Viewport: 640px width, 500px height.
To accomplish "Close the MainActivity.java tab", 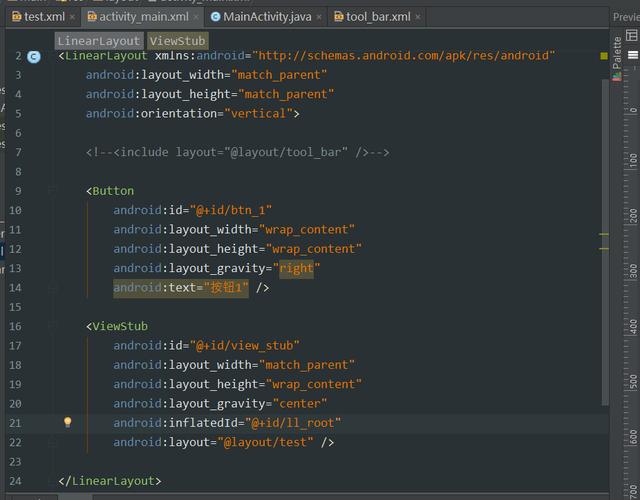I will click(x=319, y=17).
